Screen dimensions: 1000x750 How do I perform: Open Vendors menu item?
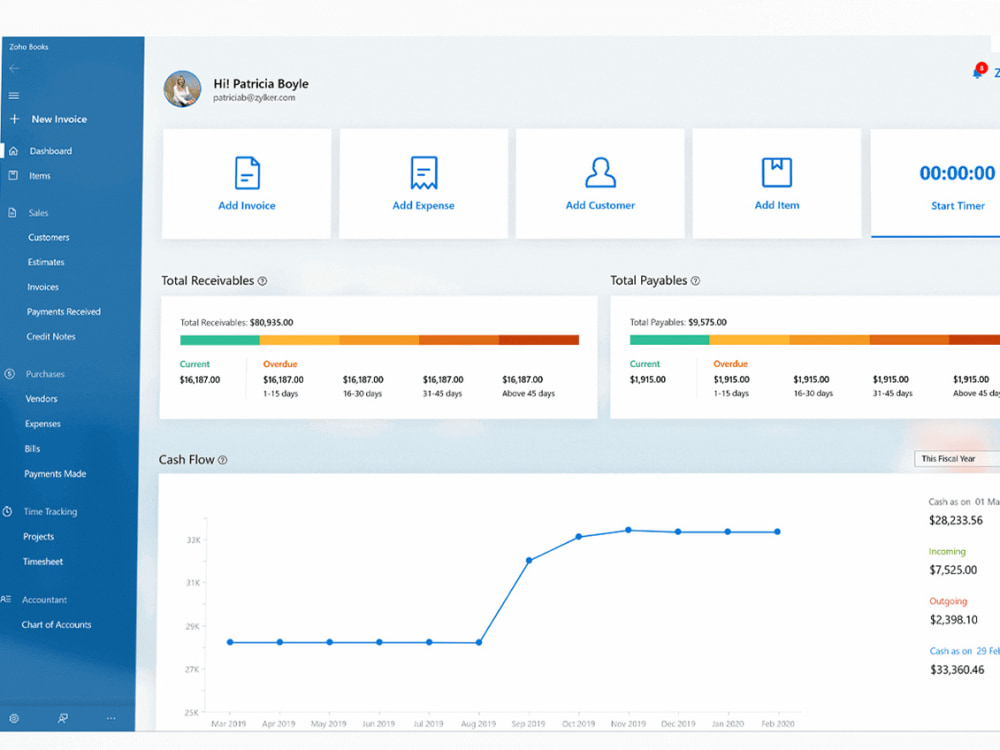(x=41, y=399)
